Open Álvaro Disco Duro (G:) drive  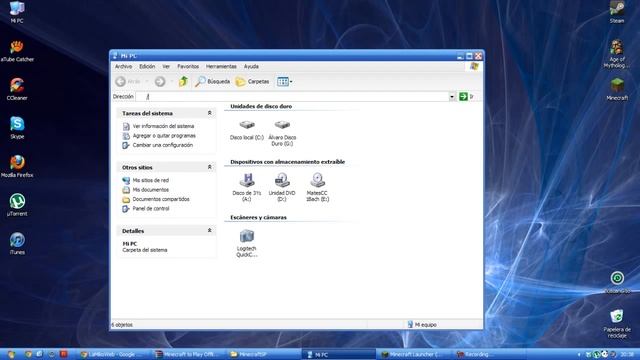tap(282, 133)
